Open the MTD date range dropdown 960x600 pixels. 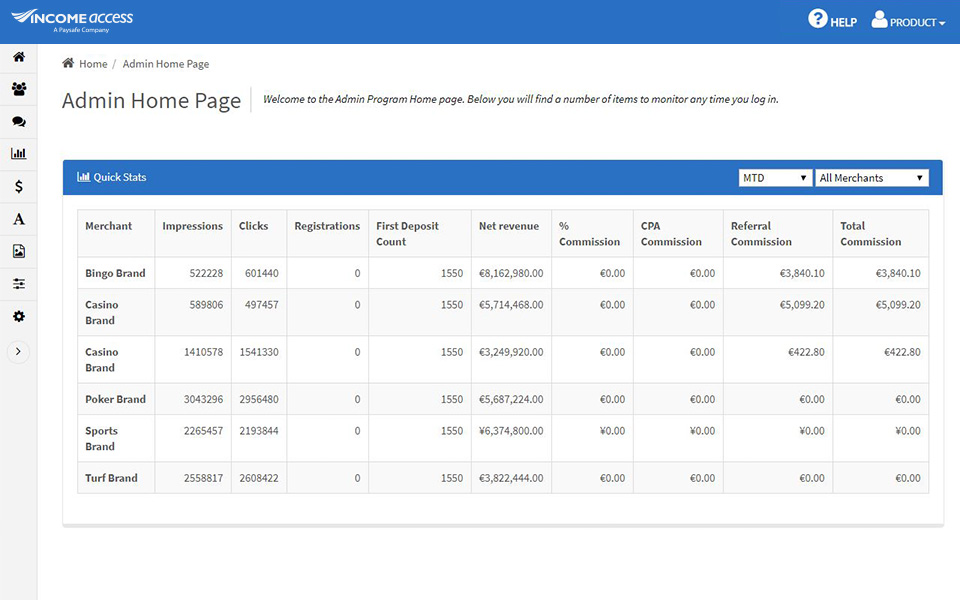click(775, 177)
